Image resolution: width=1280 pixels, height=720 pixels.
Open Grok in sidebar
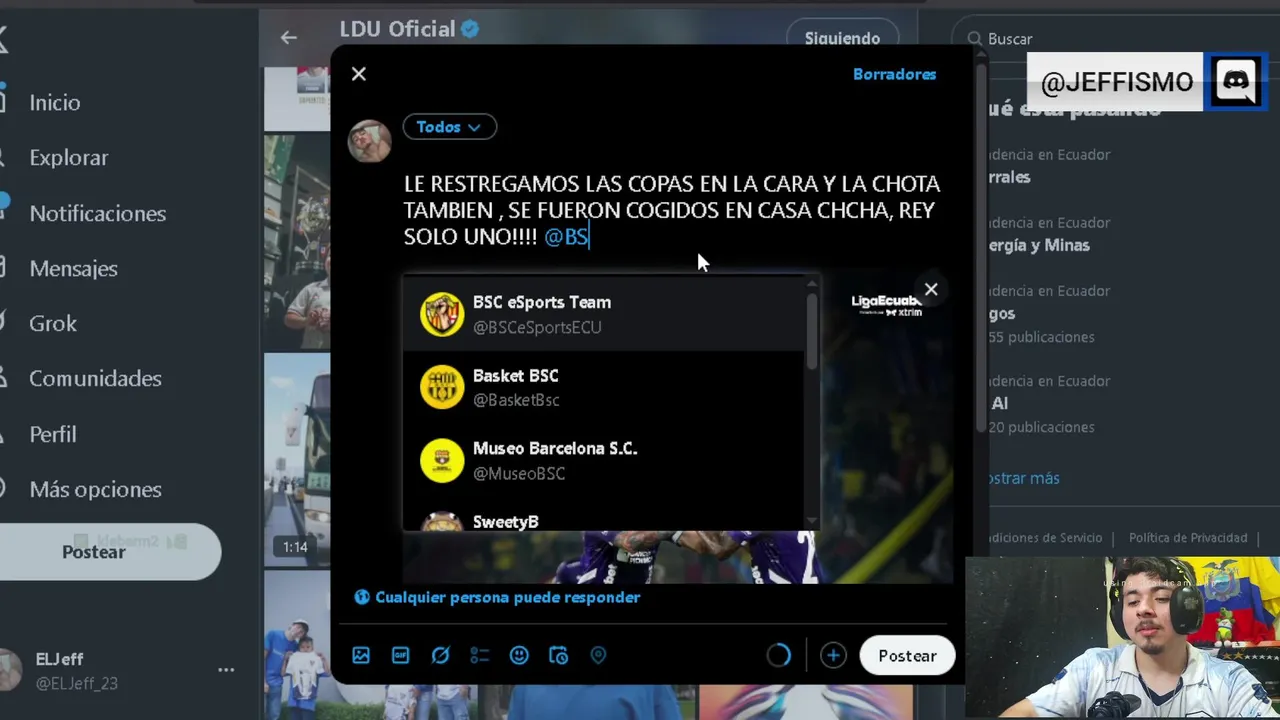pos(53,323)
